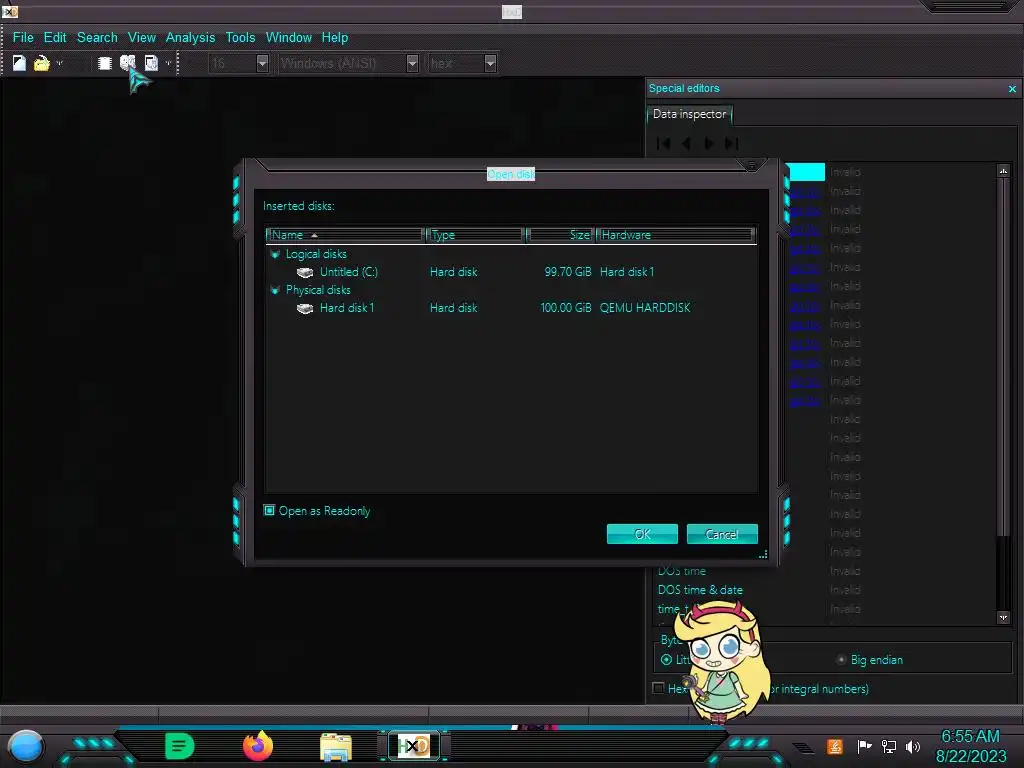Open the green notes app in taskbar
Image resolution: width=1024 pixels, height=768 pixels.
[x=179, y=746]
